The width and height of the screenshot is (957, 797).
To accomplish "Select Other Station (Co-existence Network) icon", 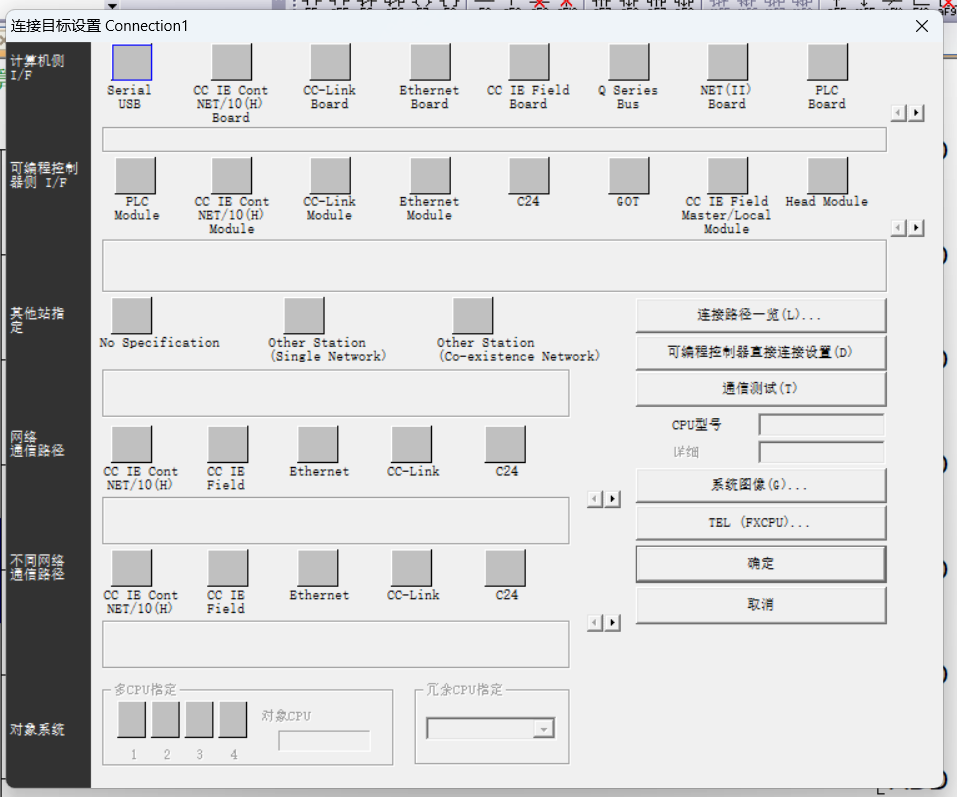I will coord(472,315).
